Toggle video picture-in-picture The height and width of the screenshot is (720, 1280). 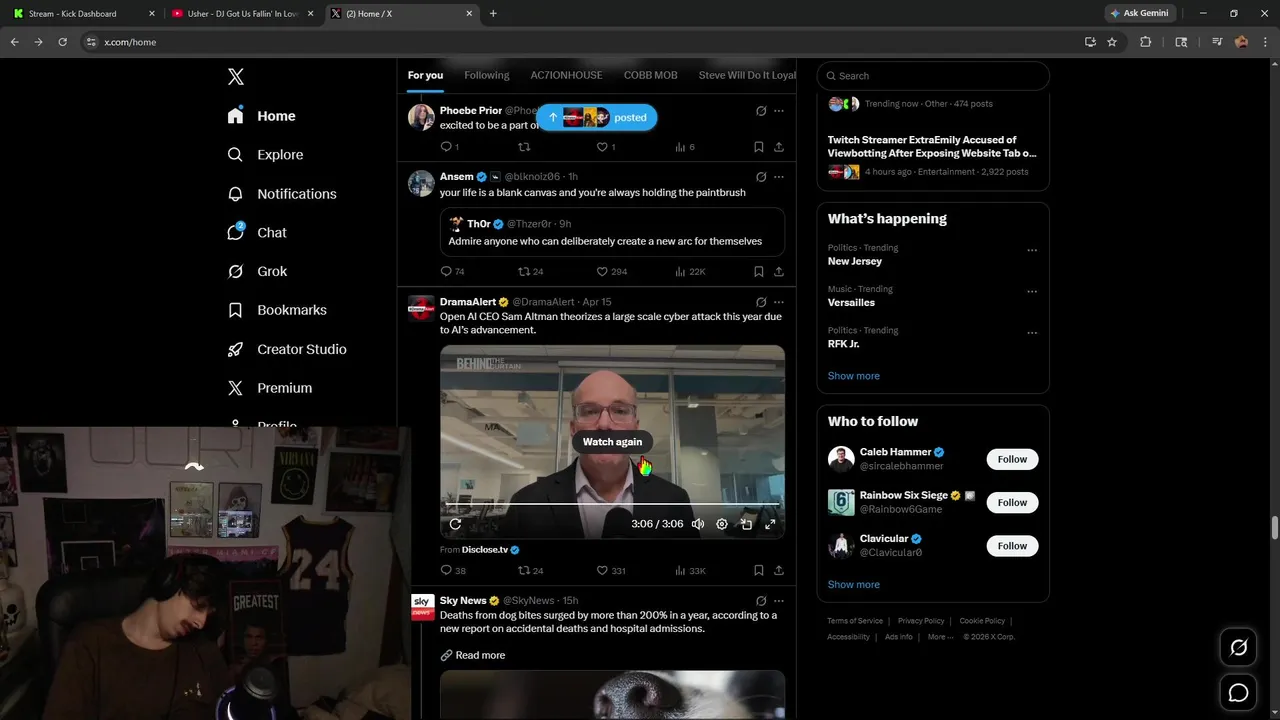tap(746, 524)
